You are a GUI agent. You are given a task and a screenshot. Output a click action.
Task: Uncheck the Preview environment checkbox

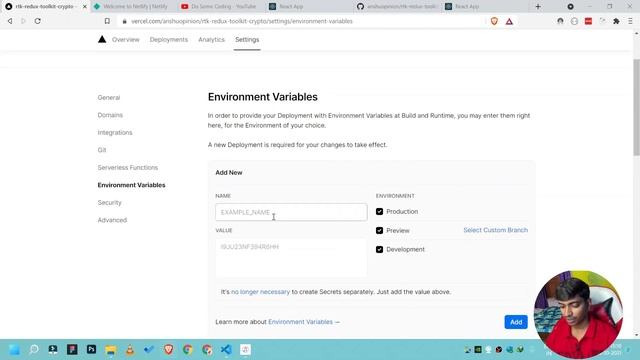[x=379, y=231]
